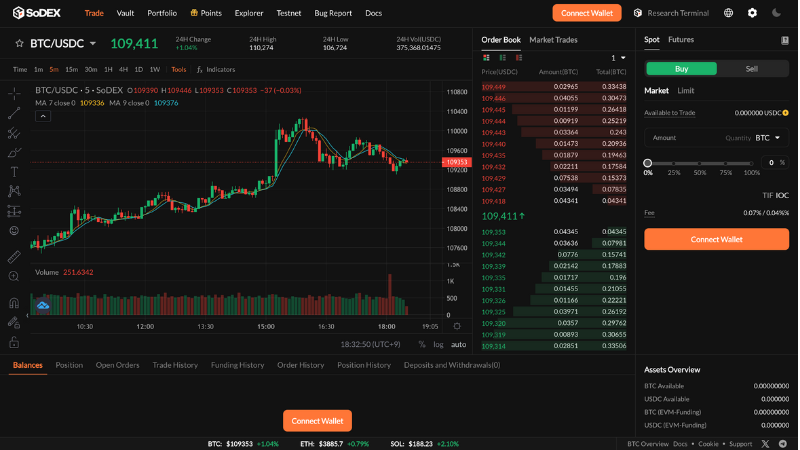The height and width of the screenshot is (450, 800).
Task: Click the top-bar Connect Wallet button
Action: click(x=587, y=13)
